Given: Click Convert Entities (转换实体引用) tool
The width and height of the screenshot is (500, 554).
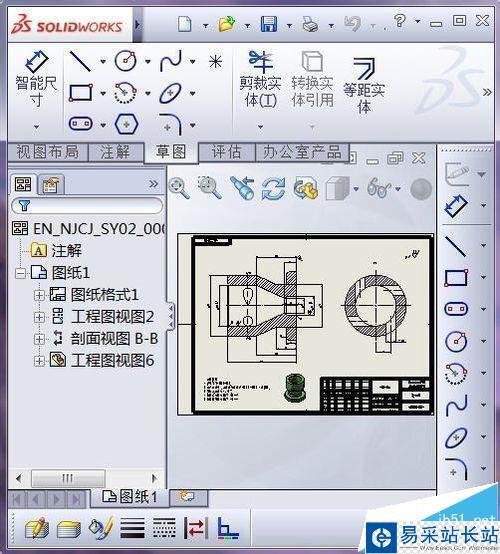Looking at the screenshot, I should pyautogui.click(x=312, y=79).
